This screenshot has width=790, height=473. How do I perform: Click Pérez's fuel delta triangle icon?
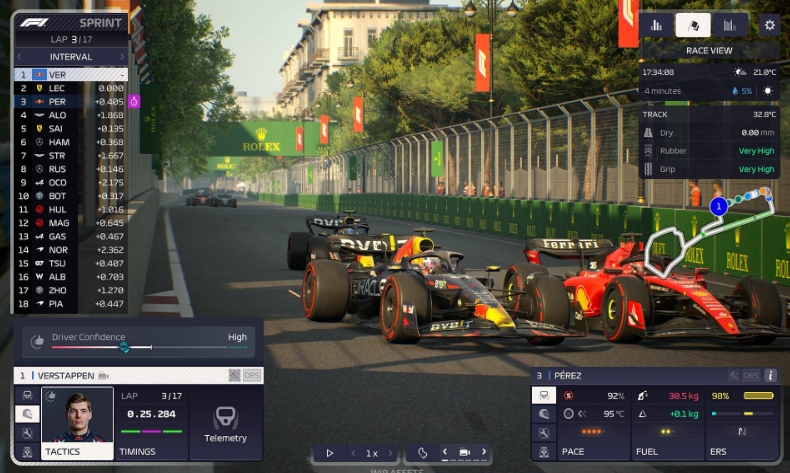click(x=642, y=414)
